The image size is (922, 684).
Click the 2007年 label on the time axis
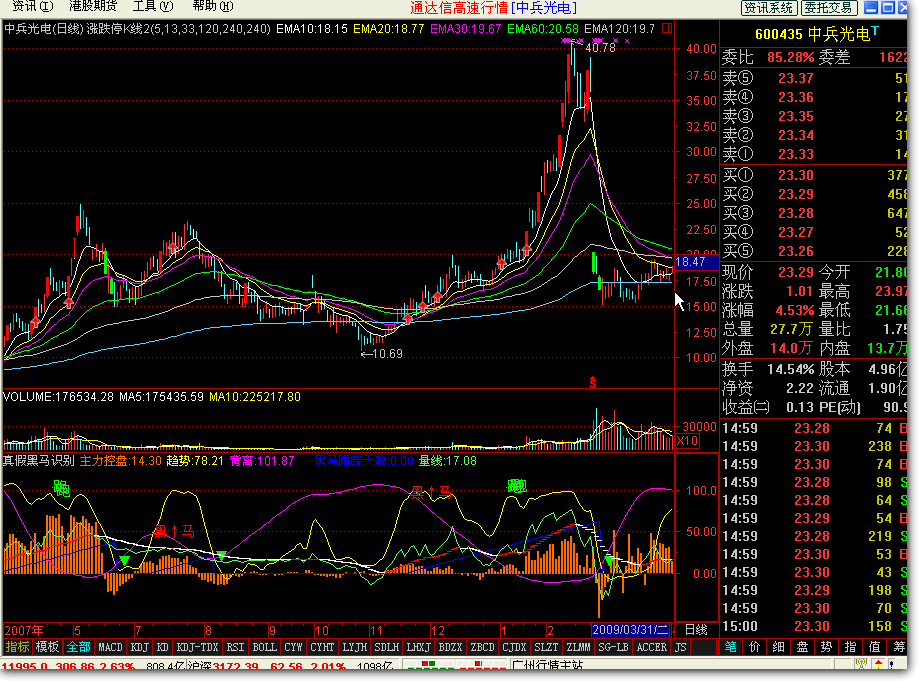(24, 630)
